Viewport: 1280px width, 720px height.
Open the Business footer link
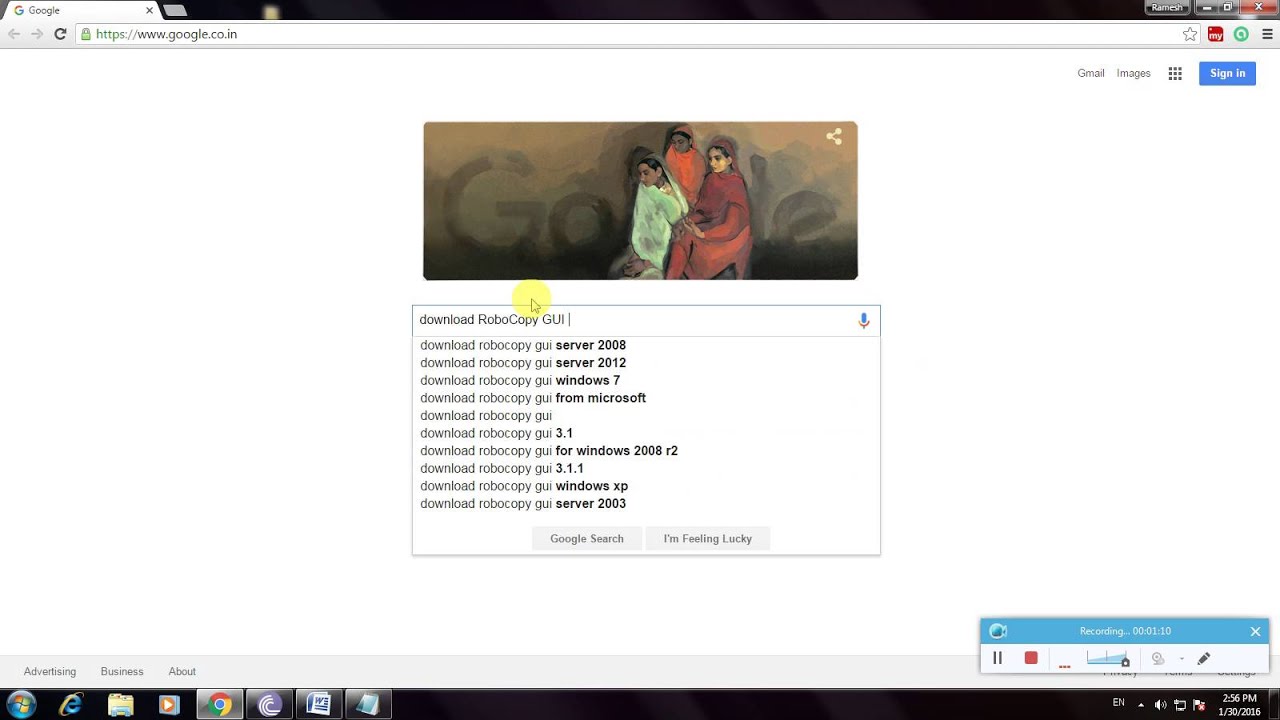click(122, 672)
